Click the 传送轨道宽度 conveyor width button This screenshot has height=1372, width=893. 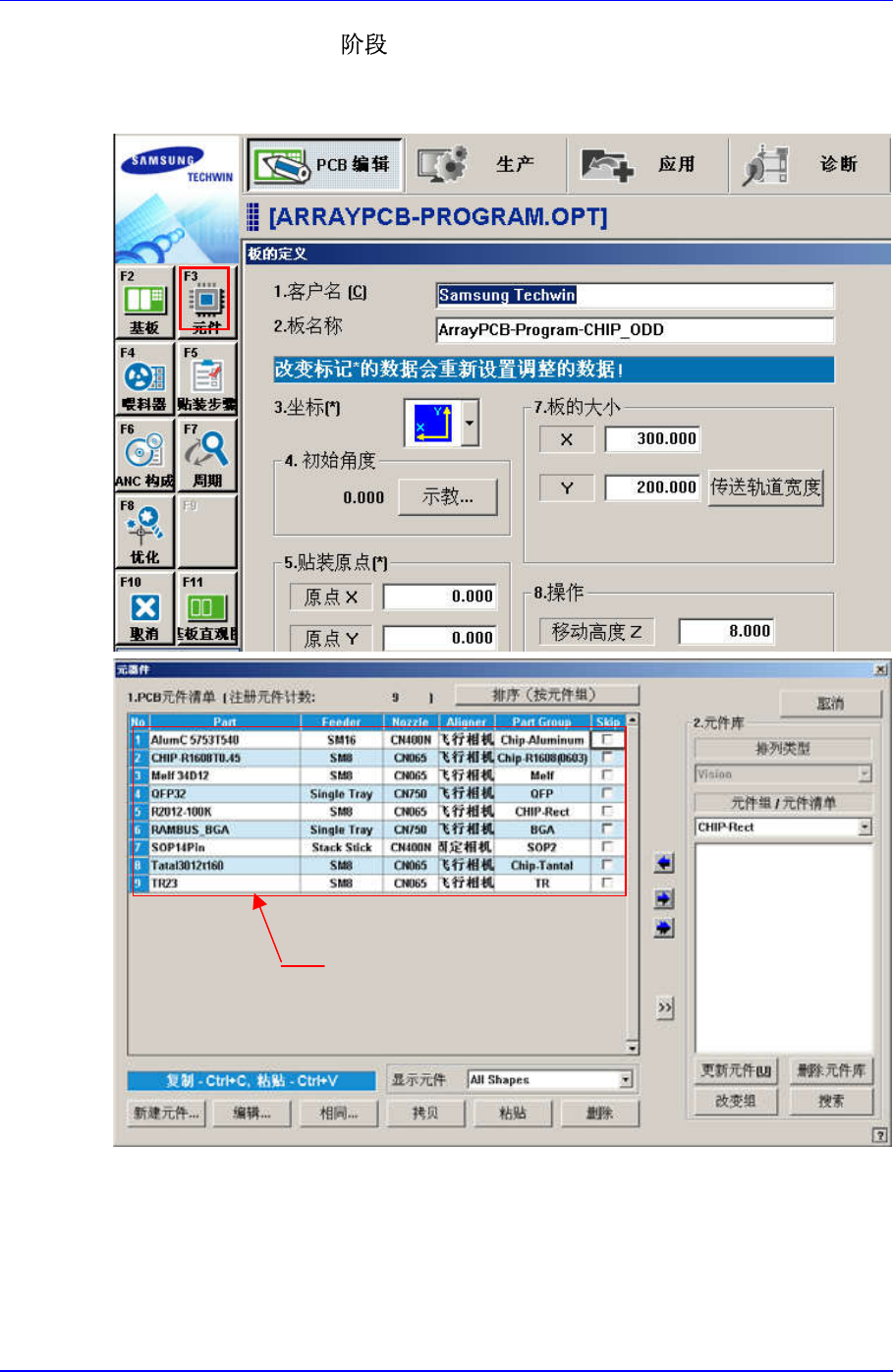765,486
